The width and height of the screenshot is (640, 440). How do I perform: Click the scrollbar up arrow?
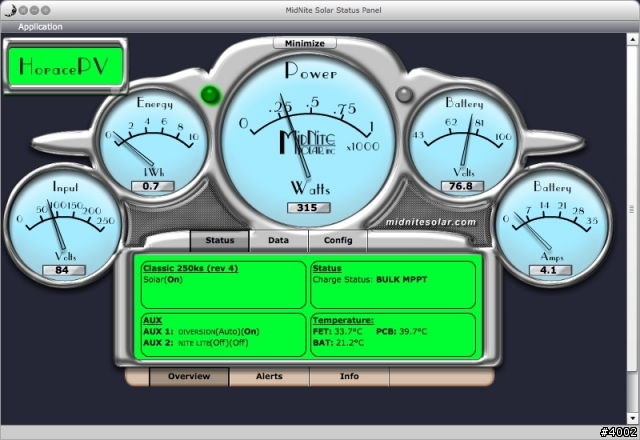click(x=633, y=39)
